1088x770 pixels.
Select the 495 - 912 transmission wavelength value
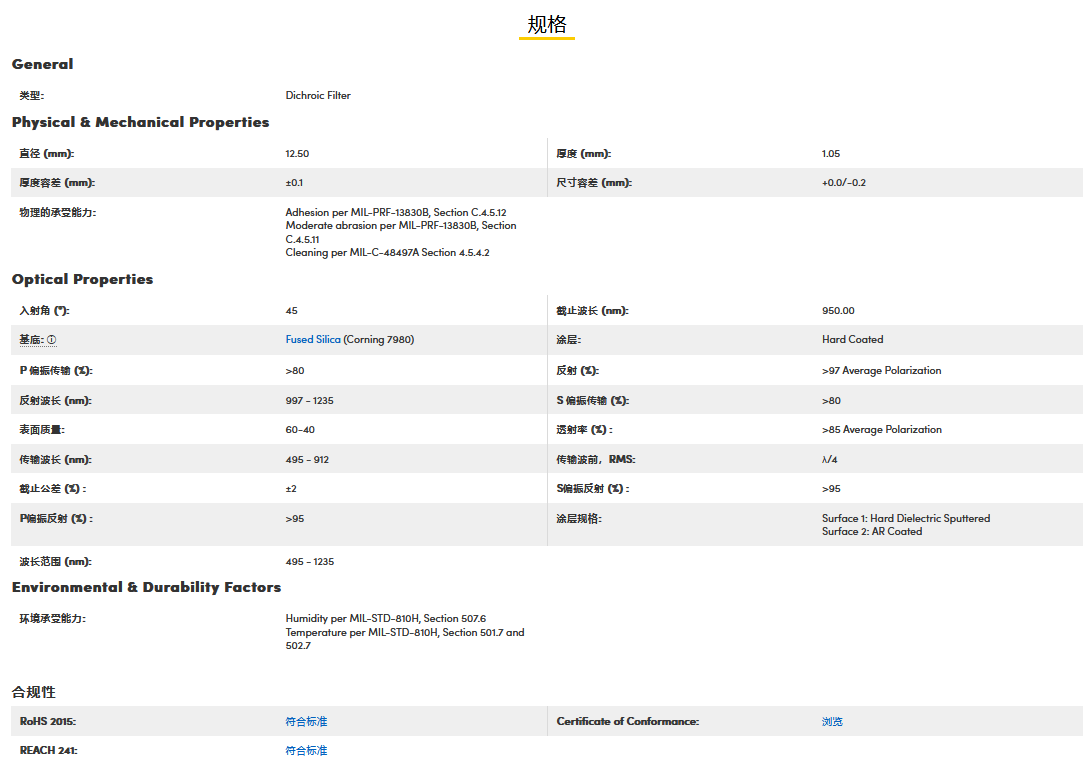[x=307, y=459]
